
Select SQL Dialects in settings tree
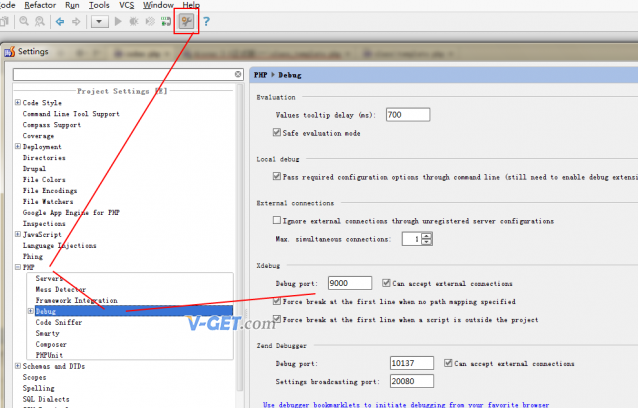tap(46, 399)
